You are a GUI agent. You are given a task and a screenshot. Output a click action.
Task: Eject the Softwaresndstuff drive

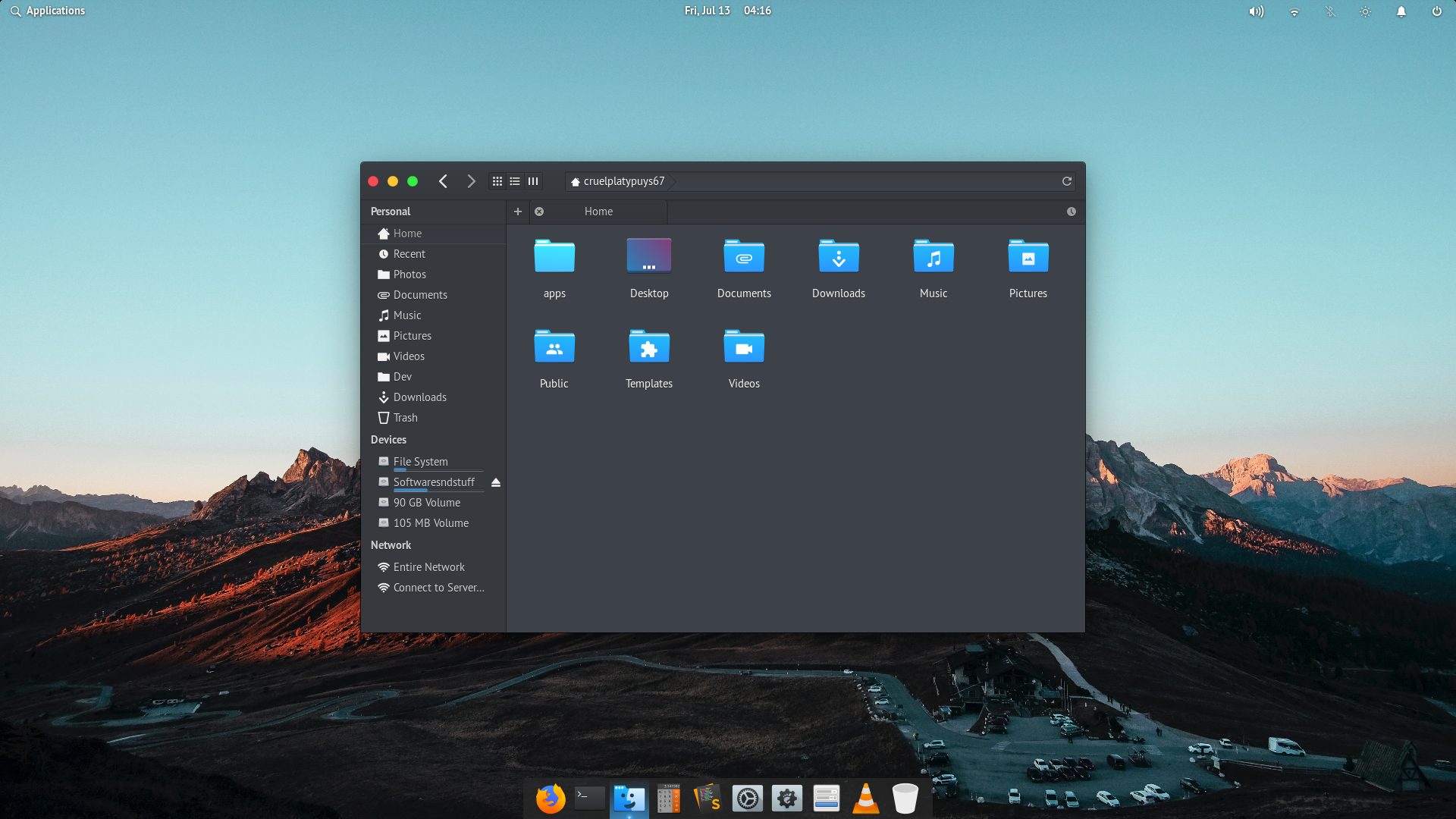(x=496, y=482)
